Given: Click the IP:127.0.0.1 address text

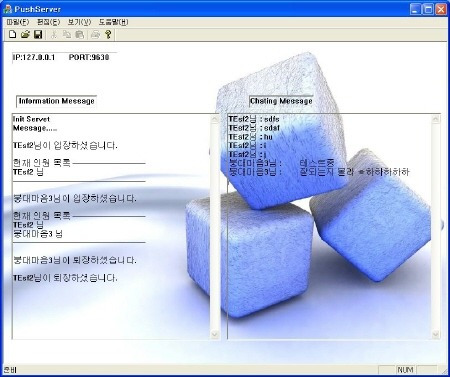Looking at the screenshot, I should 34,57.
